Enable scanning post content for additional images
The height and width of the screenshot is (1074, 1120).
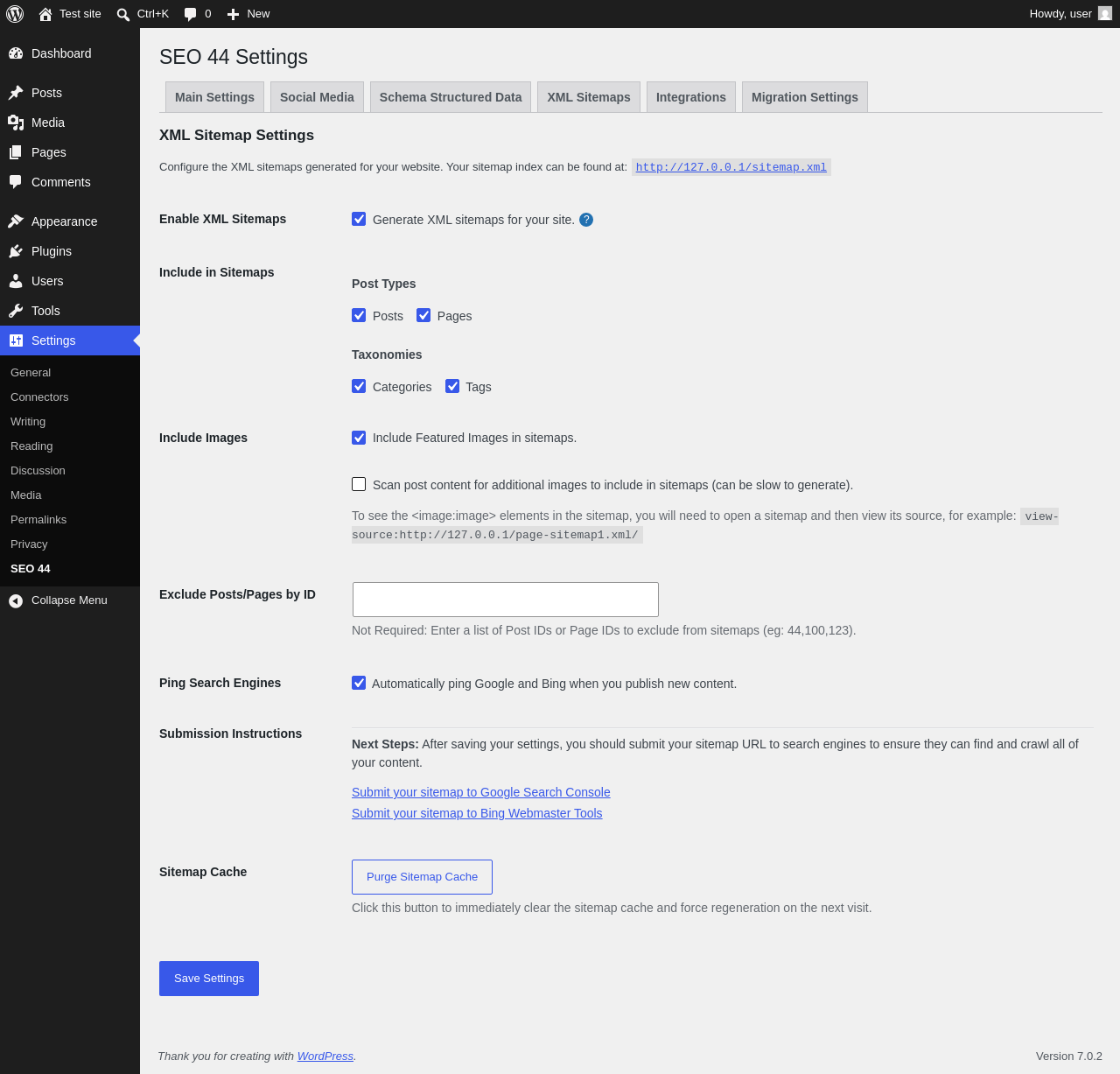pyautogui.click(x=359, y=484)
